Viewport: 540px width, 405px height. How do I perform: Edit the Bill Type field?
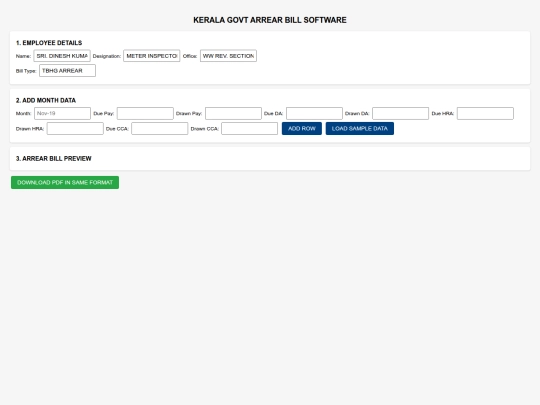pos(68,71)
